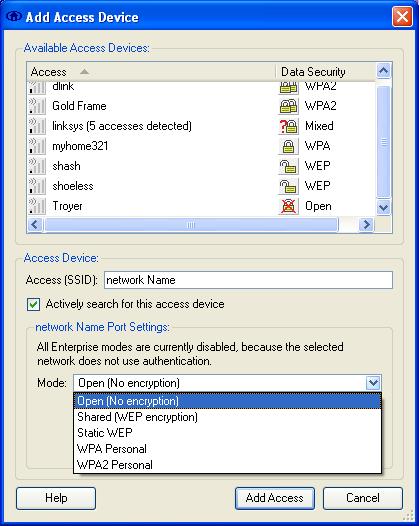Select the shash network entry
419x526 pixels.
(x=201, y=166)
